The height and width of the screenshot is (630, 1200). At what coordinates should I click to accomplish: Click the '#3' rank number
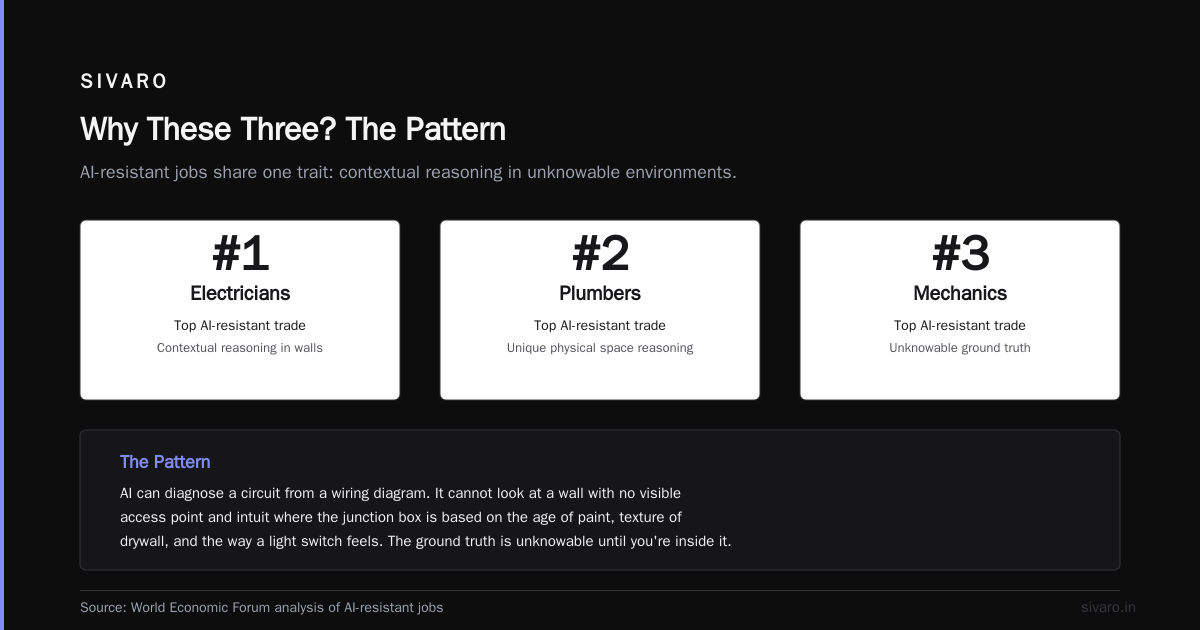960,254
